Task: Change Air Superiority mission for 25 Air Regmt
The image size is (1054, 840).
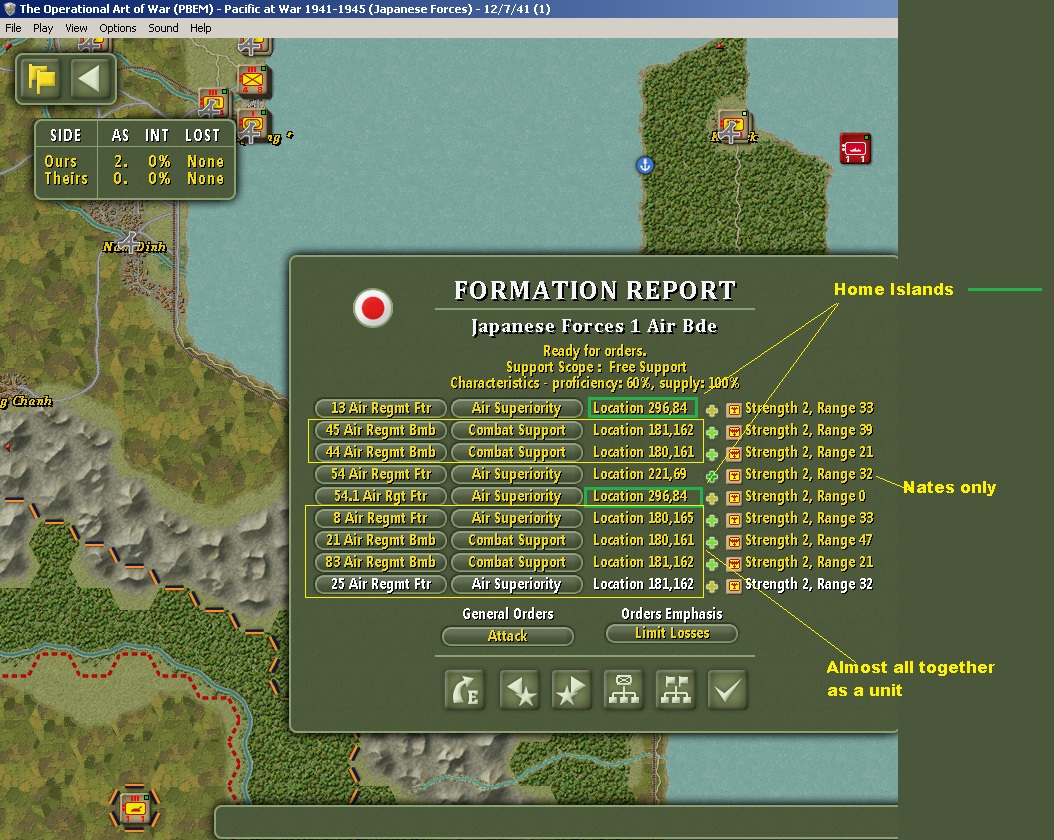Action: pyautogui.click(x=516, y=585)
